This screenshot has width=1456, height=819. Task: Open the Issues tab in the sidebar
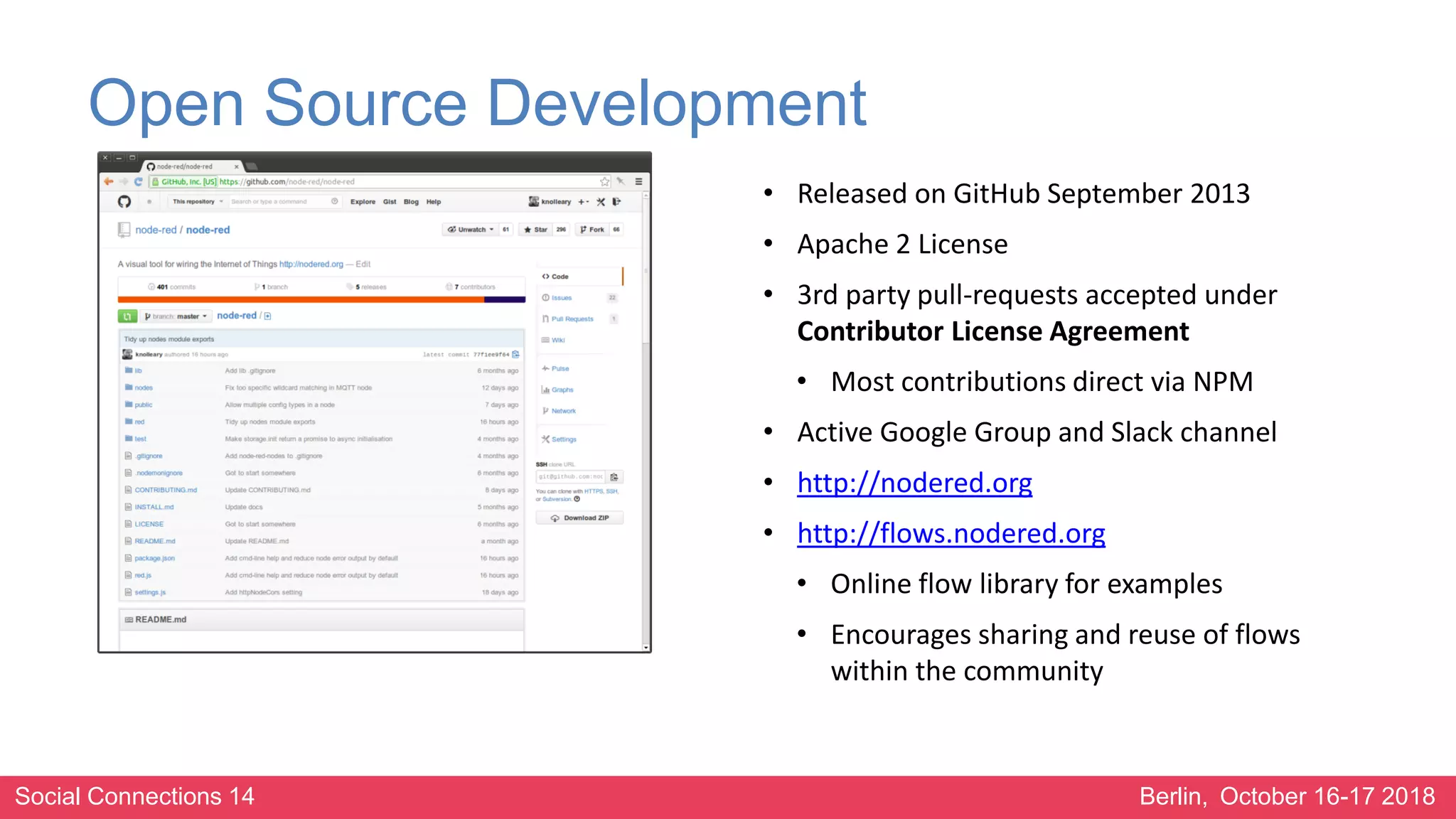562,298
